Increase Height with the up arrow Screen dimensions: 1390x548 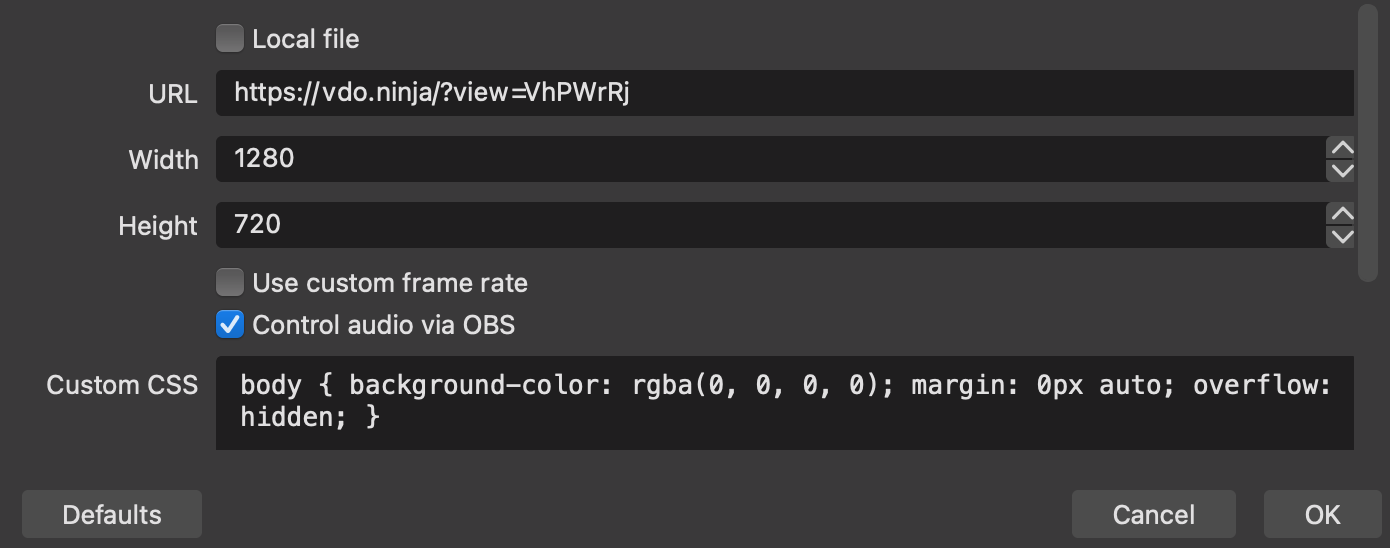1340,214
